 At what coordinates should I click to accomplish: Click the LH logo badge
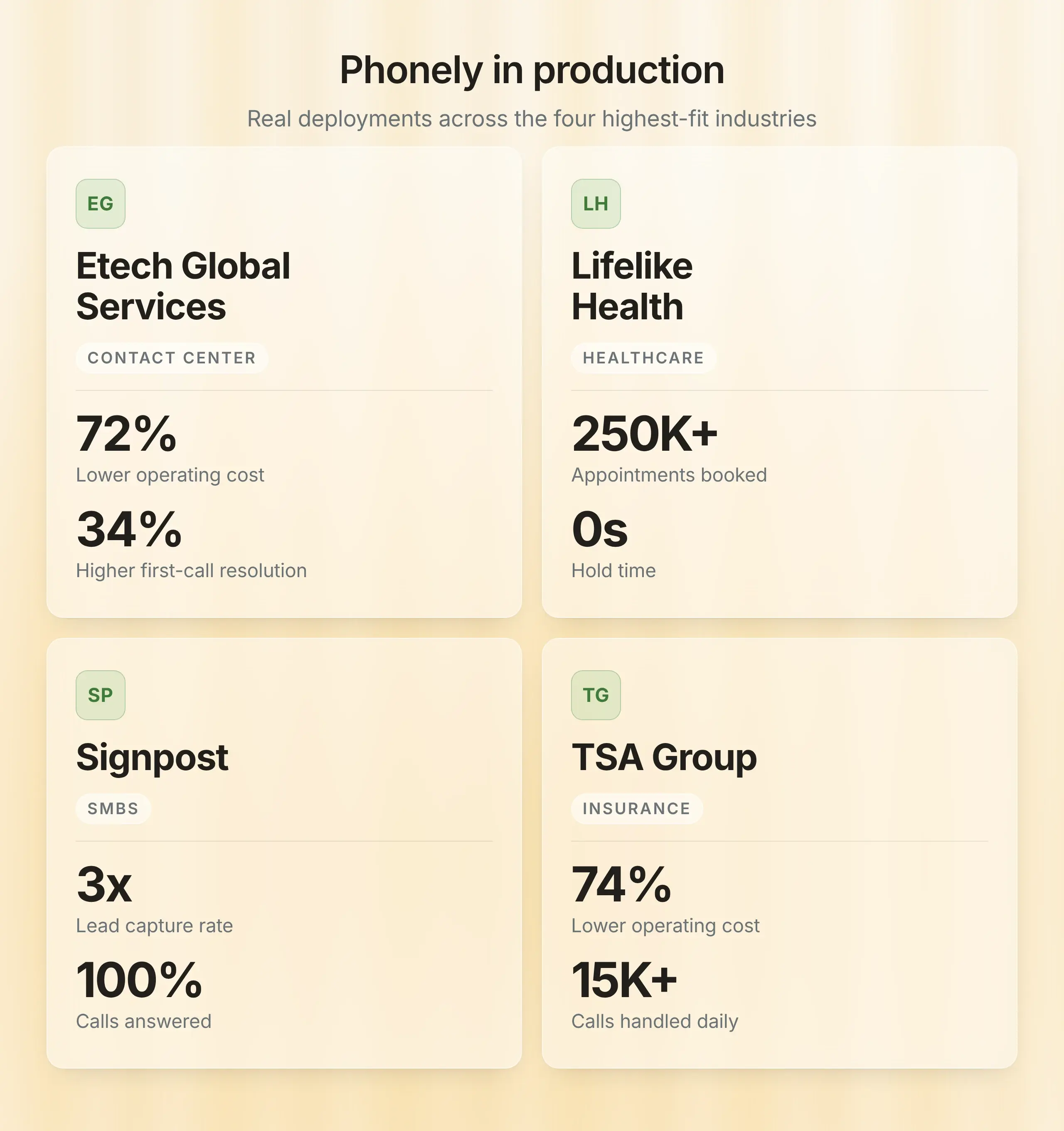pyautogui.click(x=596, y=204)
